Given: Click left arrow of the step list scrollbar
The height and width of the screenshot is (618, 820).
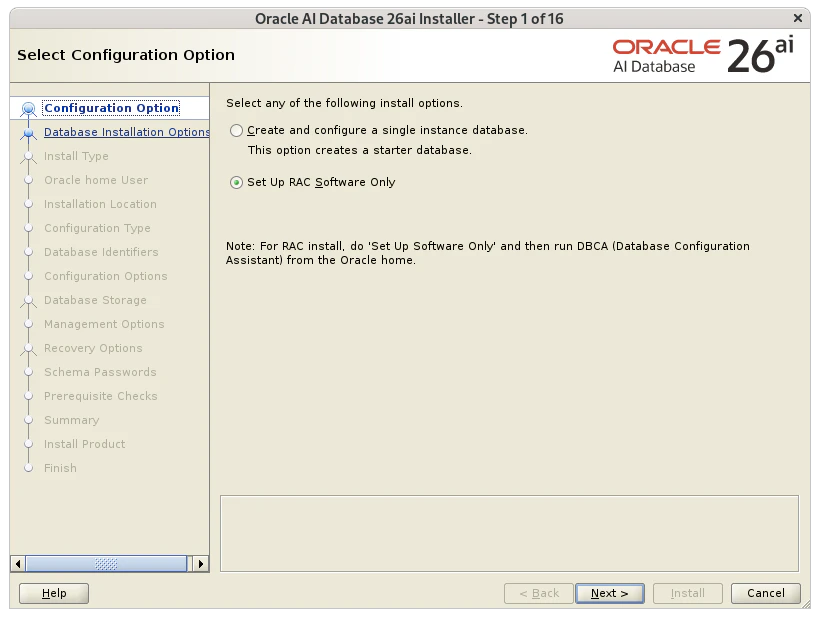Looking at the screenshot, I should coord(18,564).
